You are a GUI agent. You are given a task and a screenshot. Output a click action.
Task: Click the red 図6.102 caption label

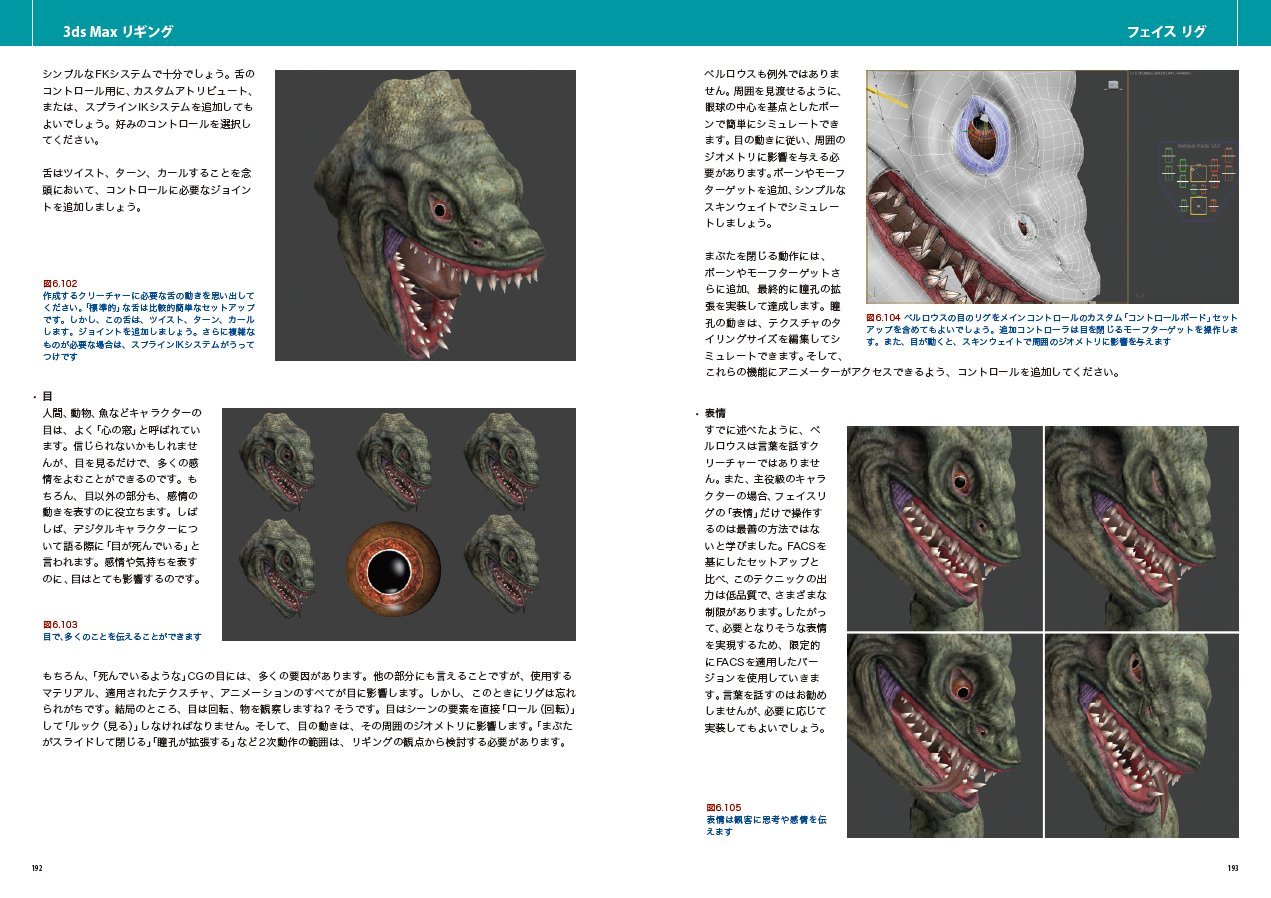pyautogui.click(x=60, y=284)
